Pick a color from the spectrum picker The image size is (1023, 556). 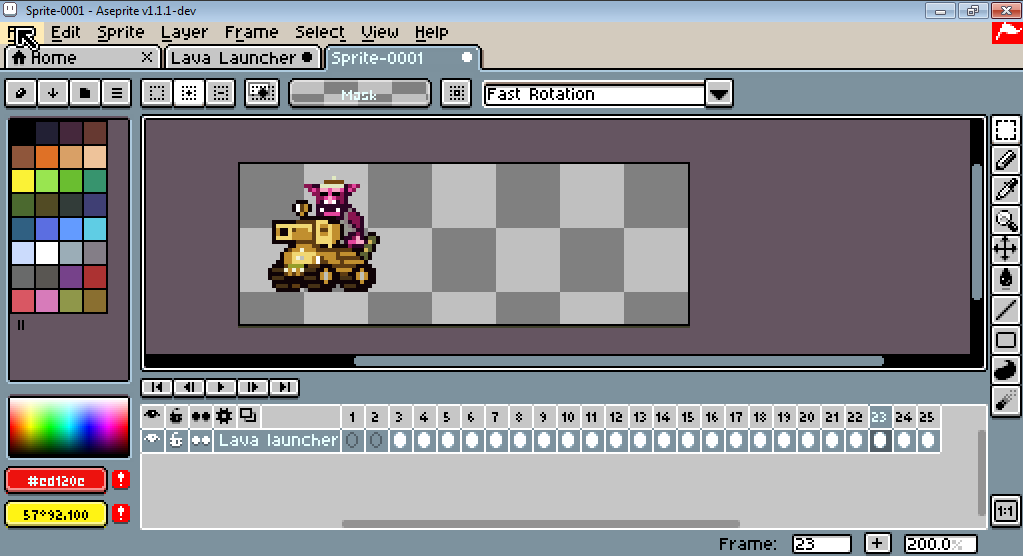coord(69,427)
